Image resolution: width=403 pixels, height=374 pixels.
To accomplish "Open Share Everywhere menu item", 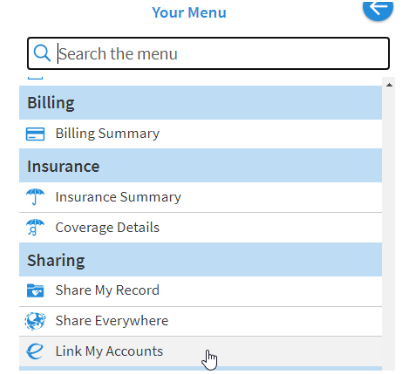I will click(x=200, y=321).
